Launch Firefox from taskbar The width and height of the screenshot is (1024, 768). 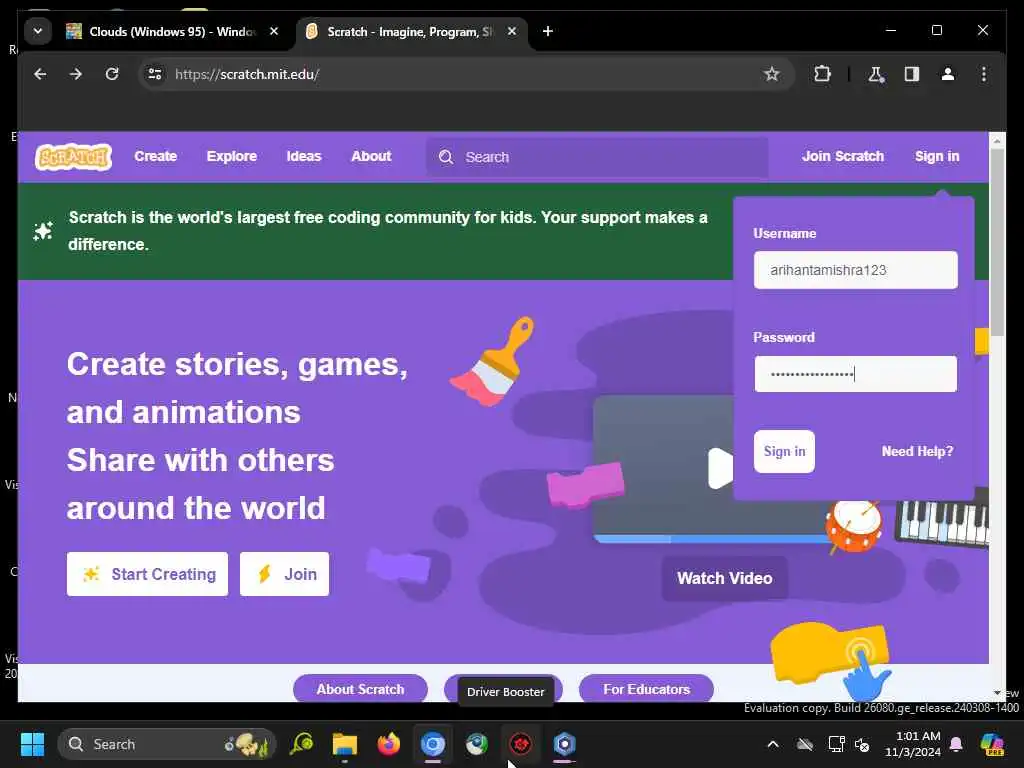(x=389, y=744)
